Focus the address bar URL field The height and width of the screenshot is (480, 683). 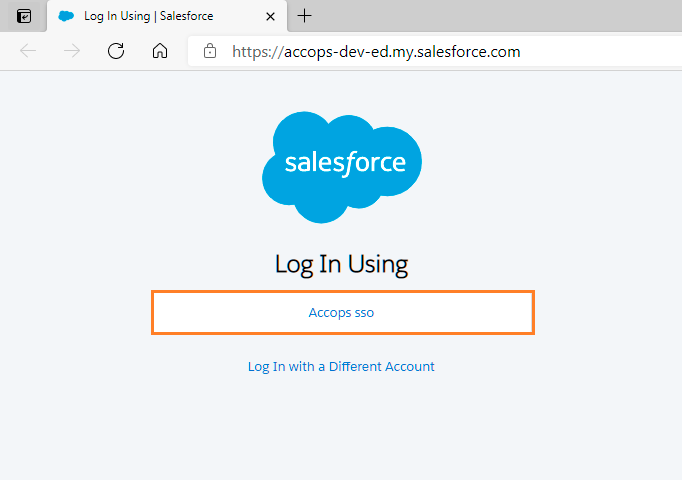coord(450,51)
